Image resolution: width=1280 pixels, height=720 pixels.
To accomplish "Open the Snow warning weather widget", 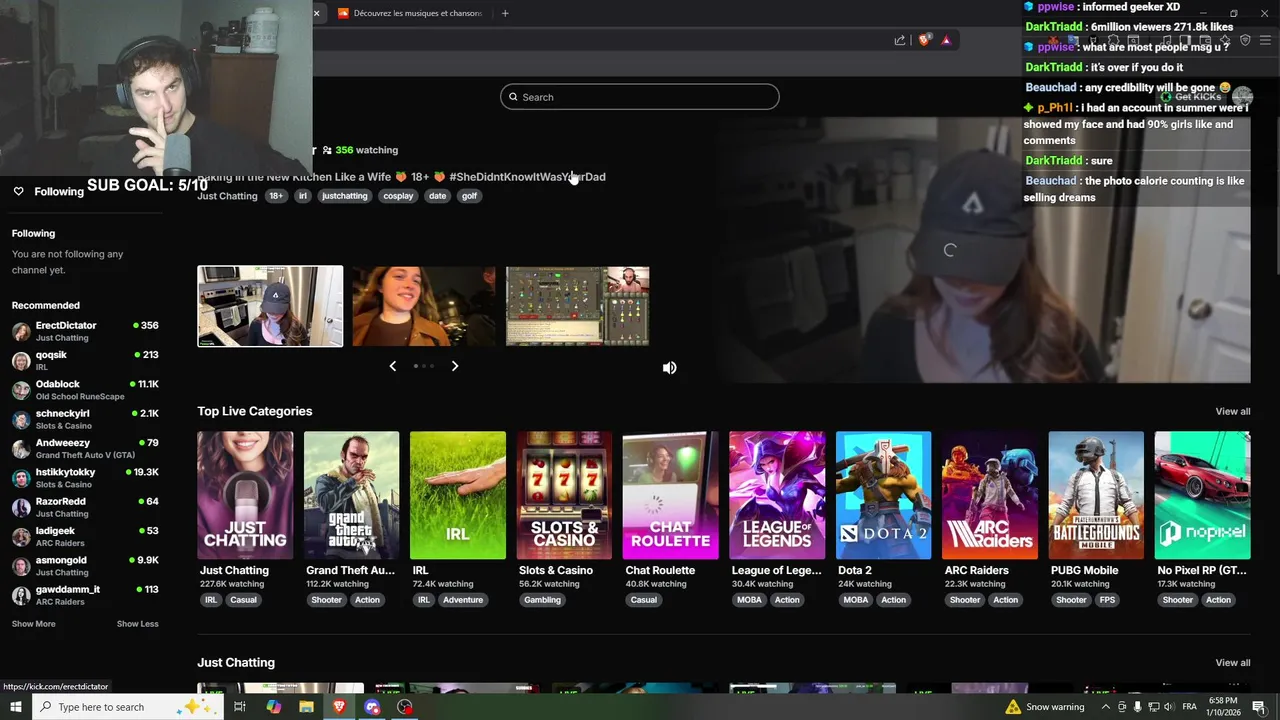I will (x=1045, y=707).
